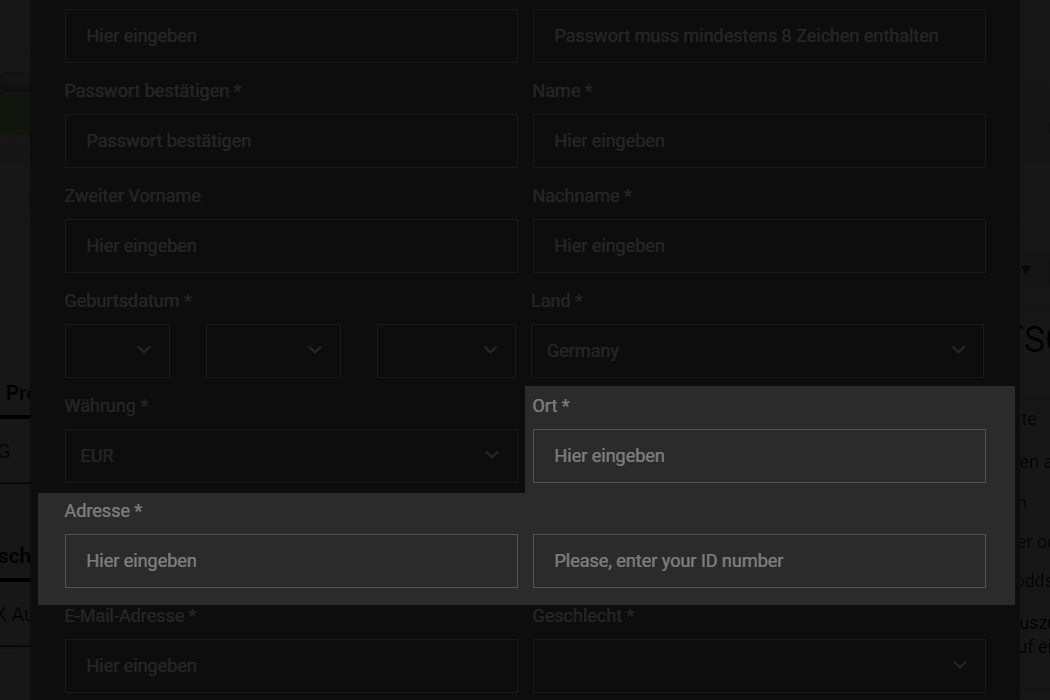Click the chevron icon in the EUR field
Image resolution: width=1050 pixels, height=700 pixels.
click(x=492, y=455)
